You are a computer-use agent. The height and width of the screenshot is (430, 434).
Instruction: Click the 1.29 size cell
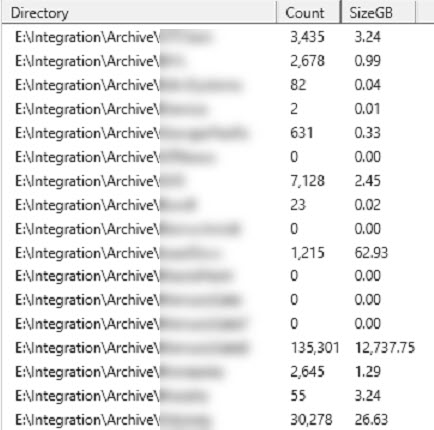pyautogui.click(x=367, y=372)
